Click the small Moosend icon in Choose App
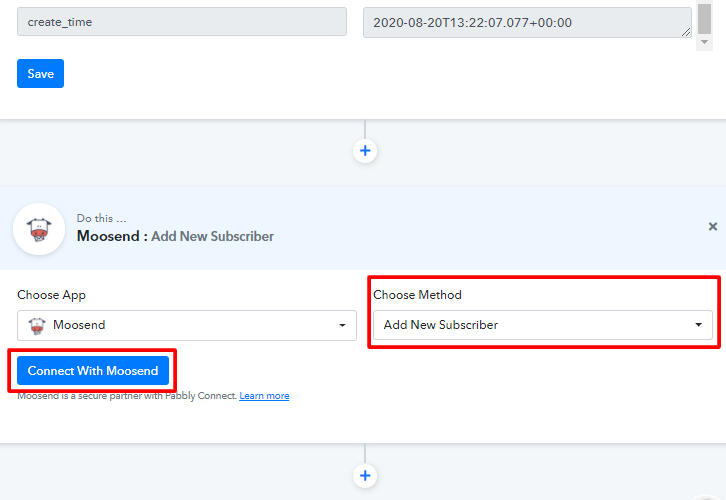This screenshot has height=500, width=726. tap(37, 325)
